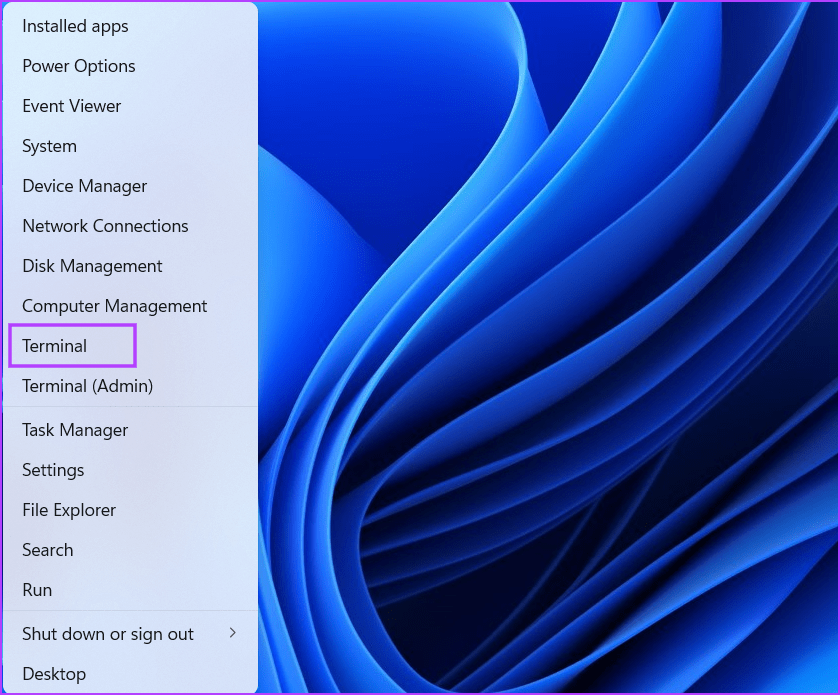Open File Explorer from the menu
This screenshot has width=840, height=695.
click(69, 510)
